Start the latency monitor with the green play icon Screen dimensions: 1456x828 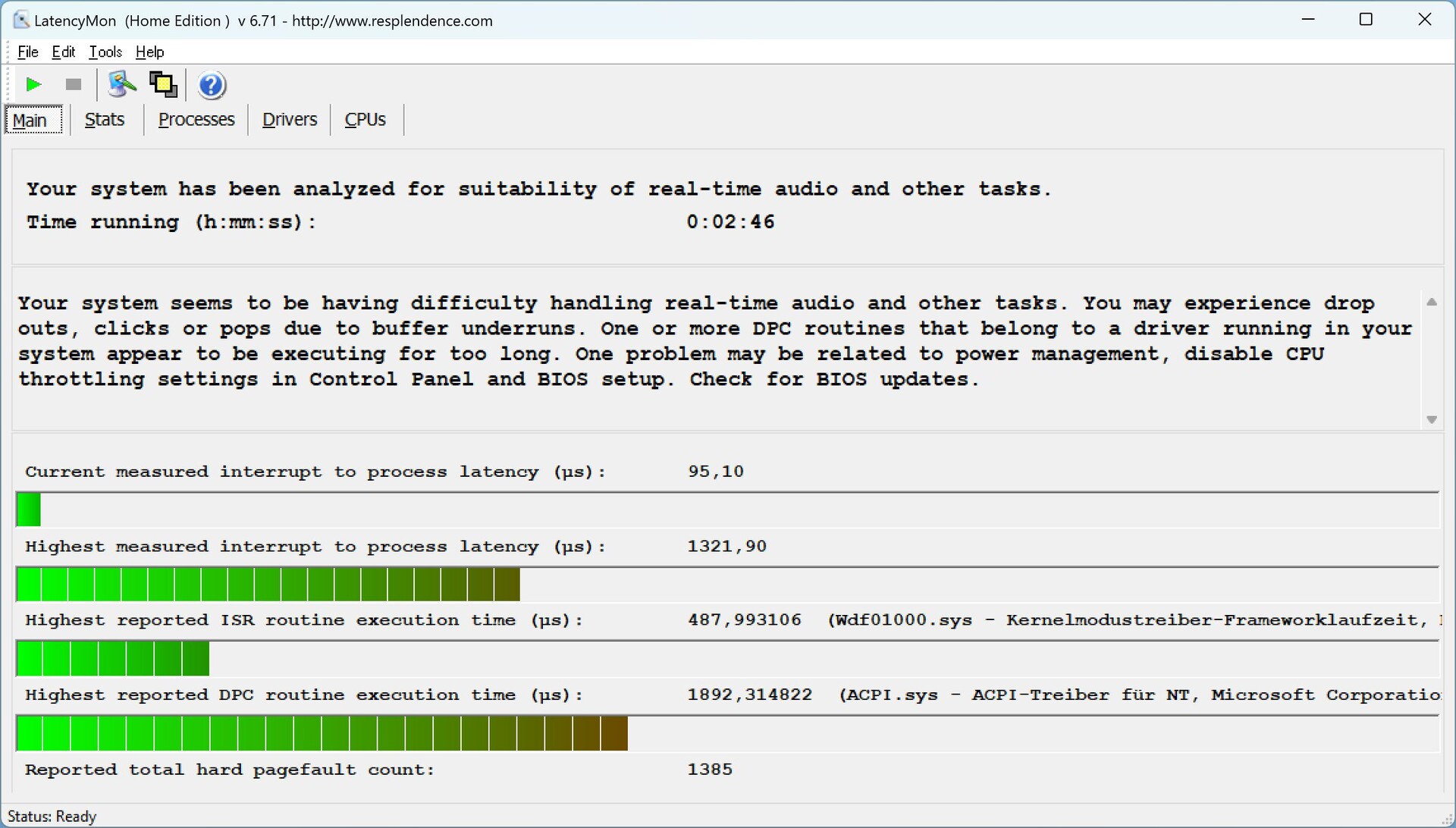coord(33,85)
